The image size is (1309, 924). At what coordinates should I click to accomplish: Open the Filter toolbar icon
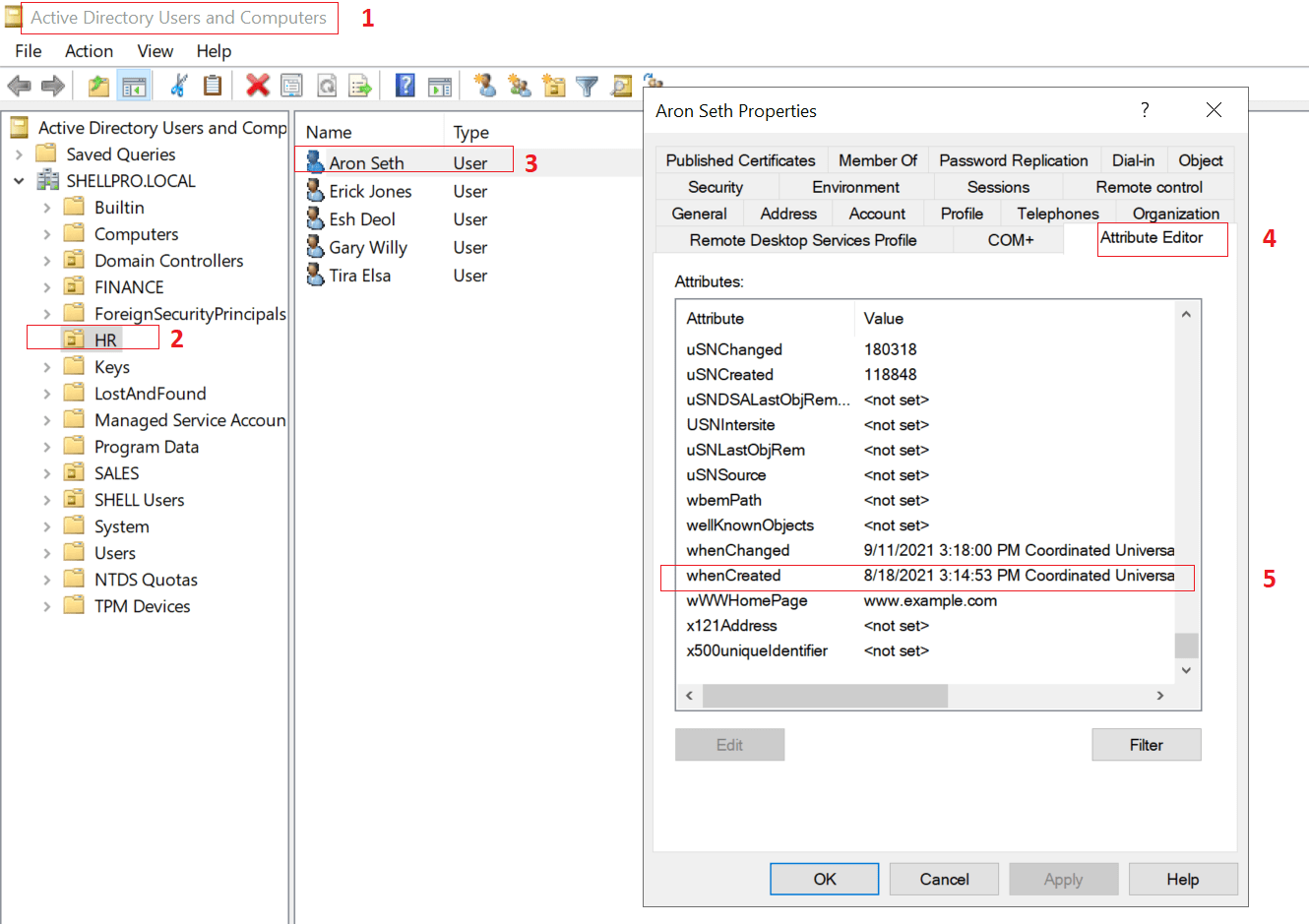[x=587, y=86]
